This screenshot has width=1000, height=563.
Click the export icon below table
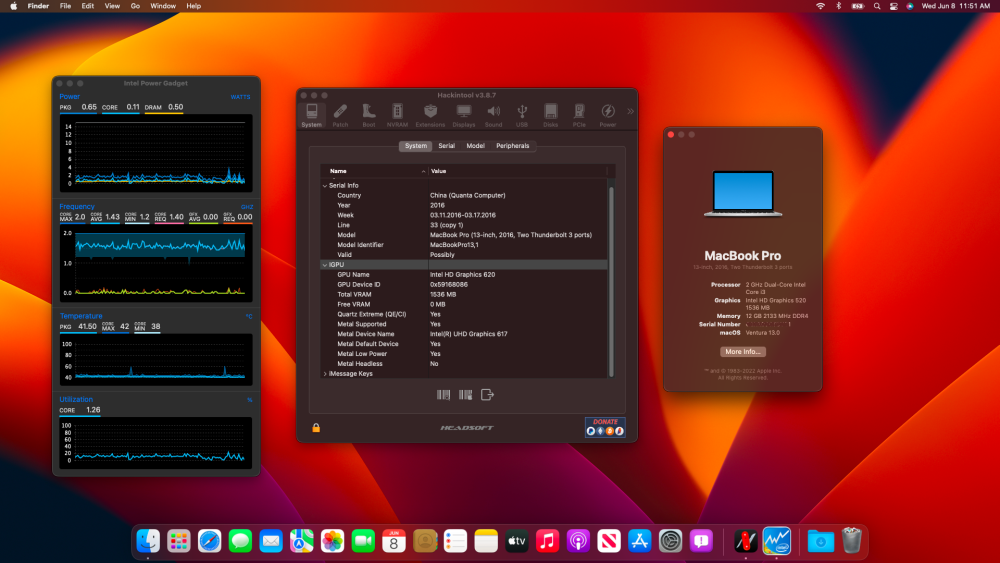point(487,395)
